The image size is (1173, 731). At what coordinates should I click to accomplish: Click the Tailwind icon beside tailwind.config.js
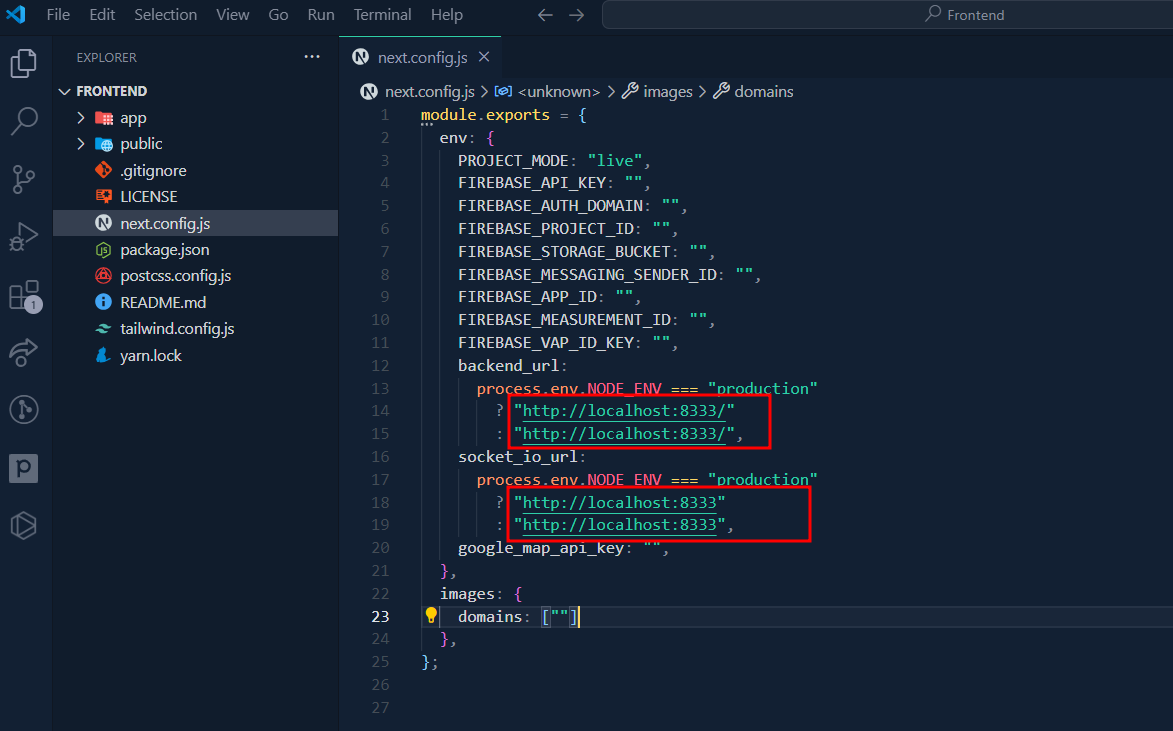click(x=104, y=328)
